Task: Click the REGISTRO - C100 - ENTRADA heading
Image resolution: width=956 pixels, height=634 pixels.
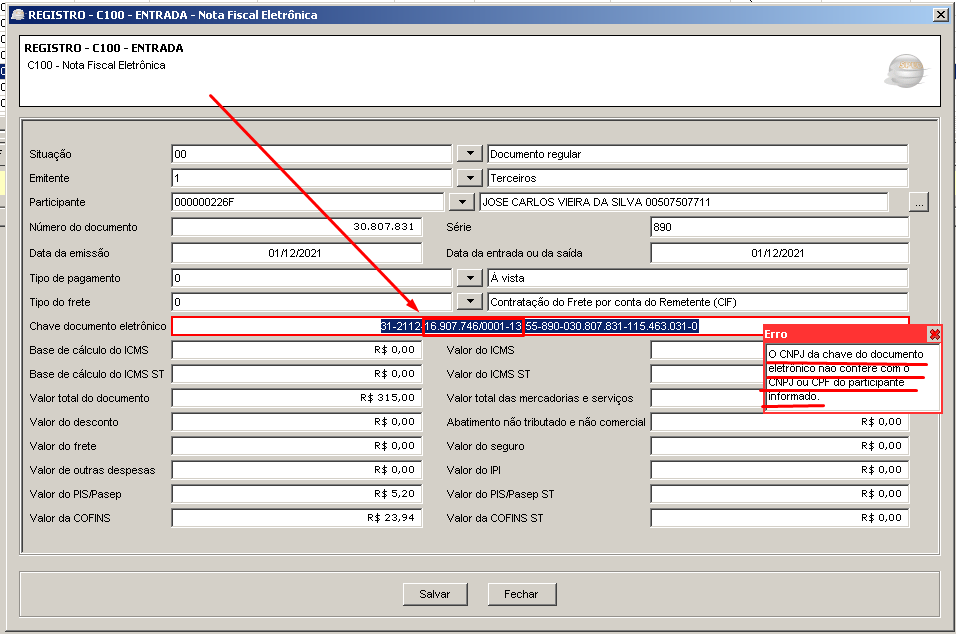Action: (x=104, y=48)
